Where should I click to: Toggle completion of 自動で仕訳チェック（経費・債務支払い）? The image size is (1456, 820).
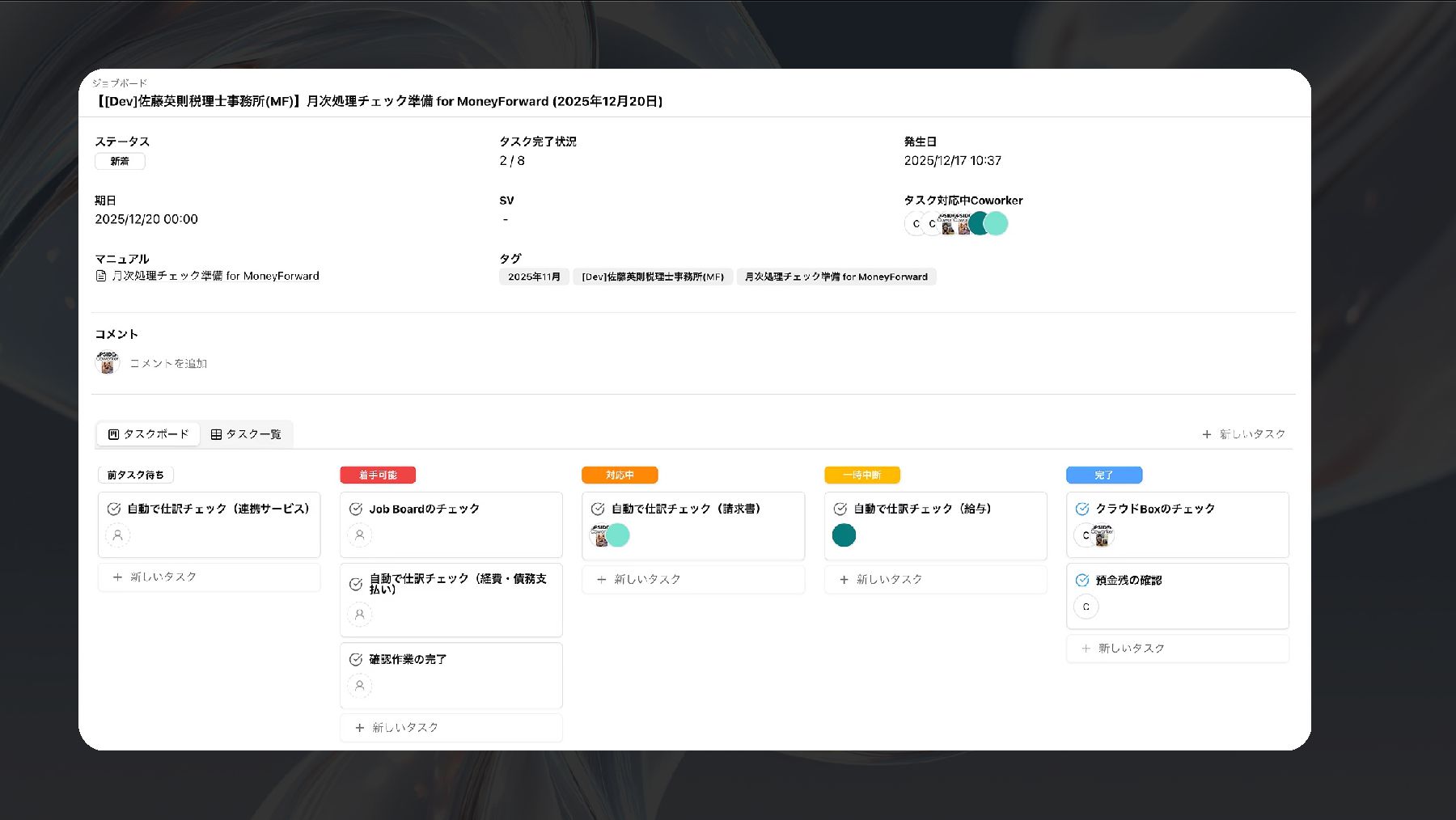click(355, 584)
